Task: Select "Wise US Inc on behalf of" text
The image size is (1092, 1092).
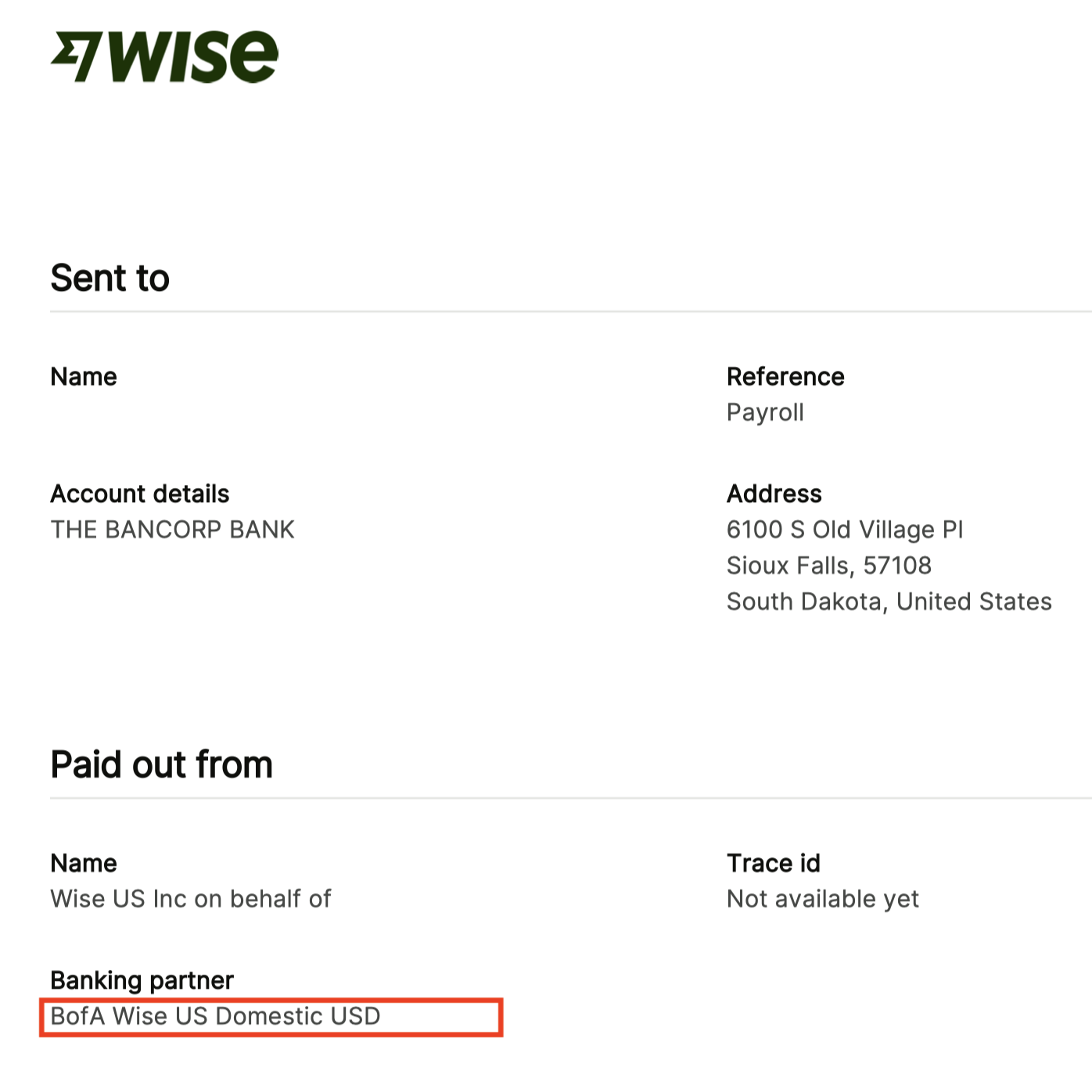Action: [191, 899]
